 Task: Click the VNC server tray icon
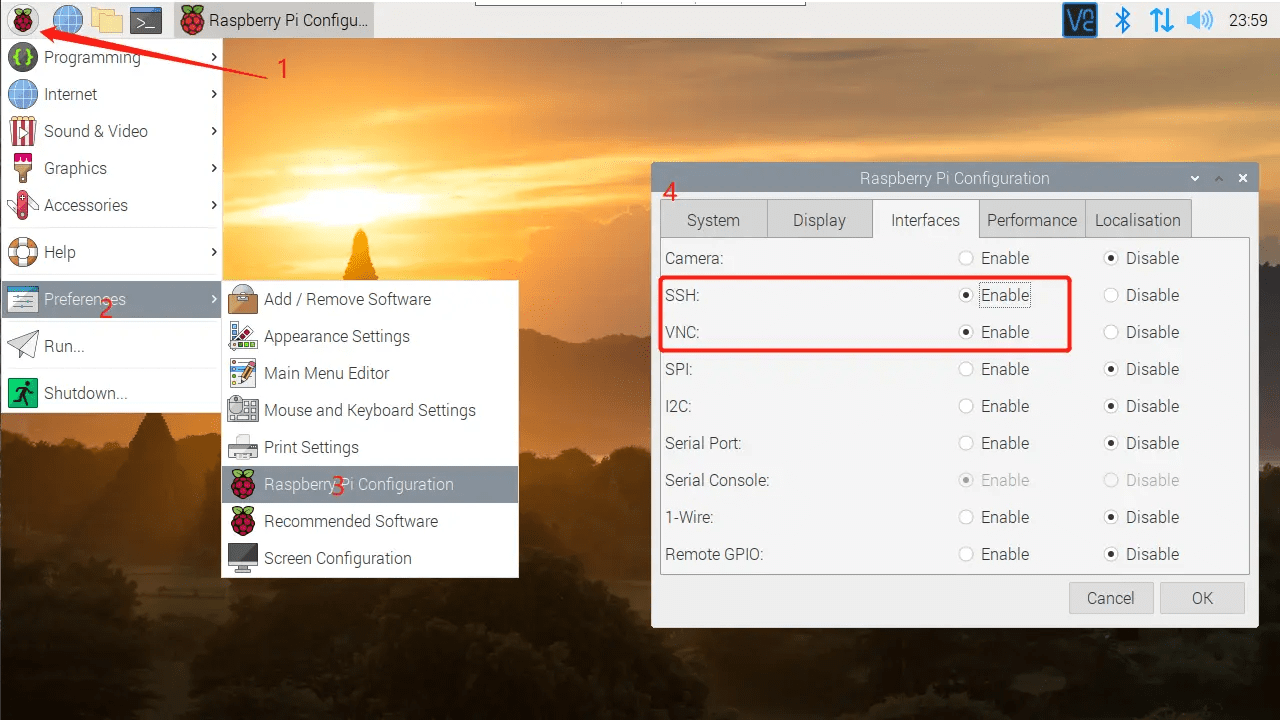click(x=1080, y=20)
